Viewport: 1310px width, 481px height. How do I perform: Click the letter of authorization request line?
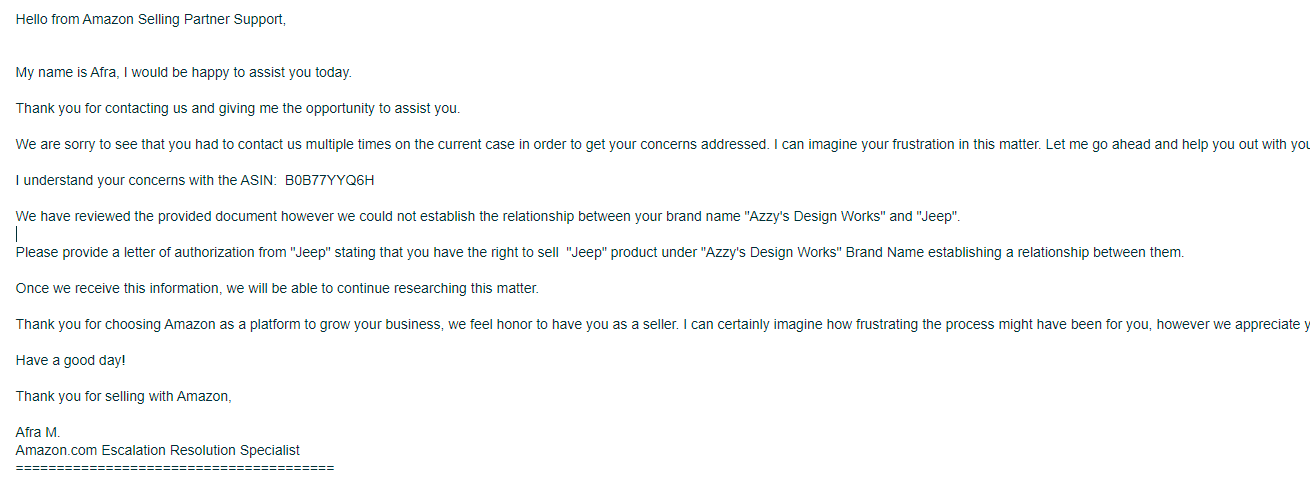(x=600, y=253)
